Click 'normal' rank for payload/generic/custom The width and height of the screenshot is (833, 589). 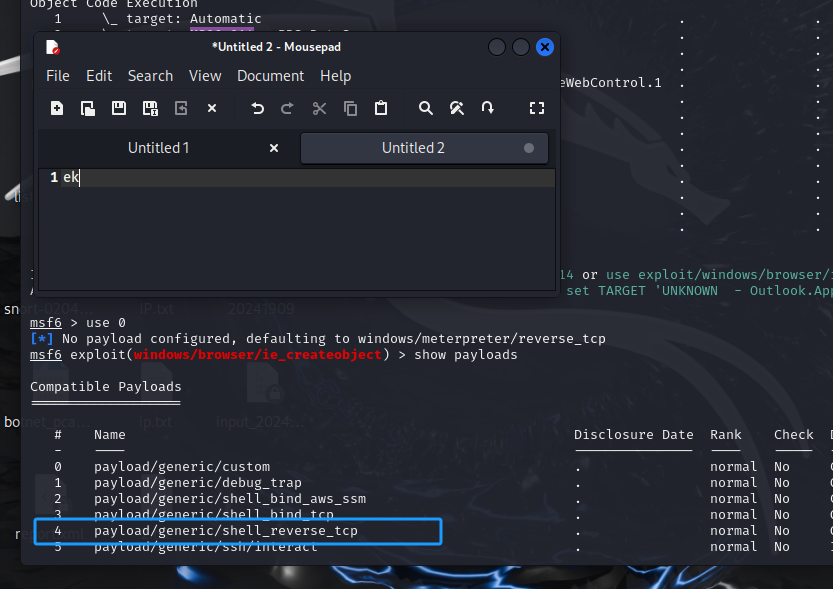733,467
